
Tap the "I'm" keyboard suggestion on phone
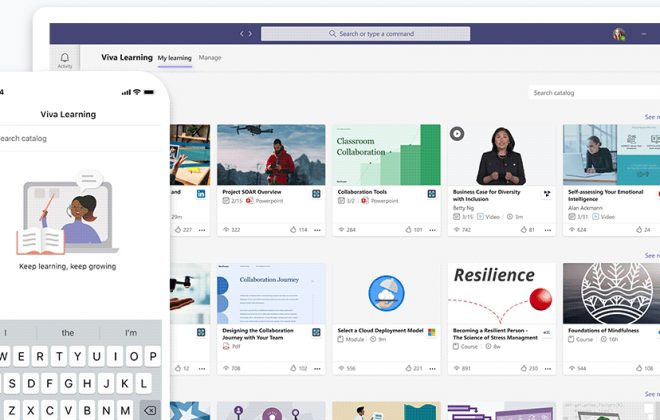click(x=131, y=333)
